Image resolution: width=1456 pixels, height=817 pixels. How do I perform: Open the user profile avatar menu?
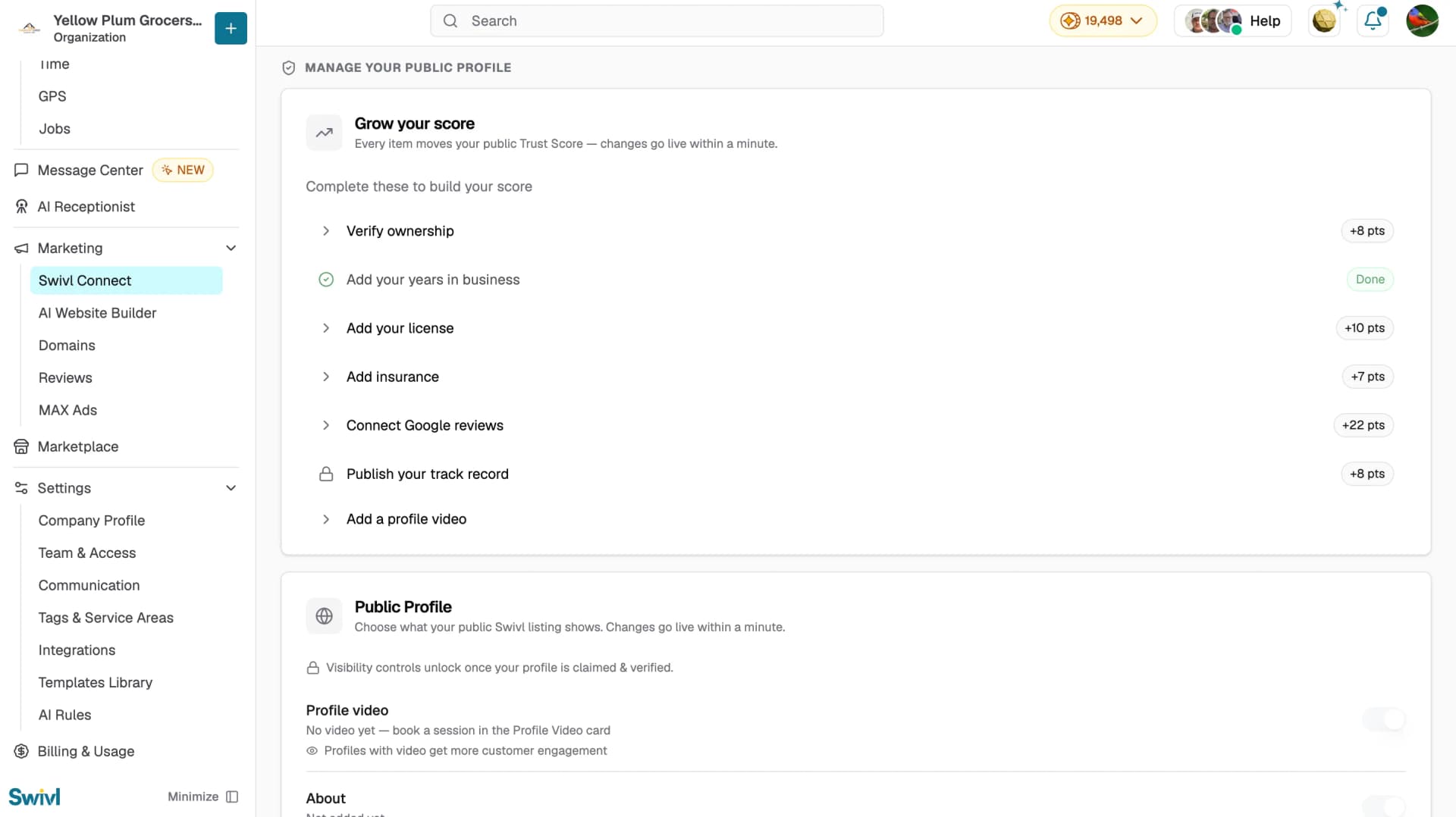(1422, 20)
